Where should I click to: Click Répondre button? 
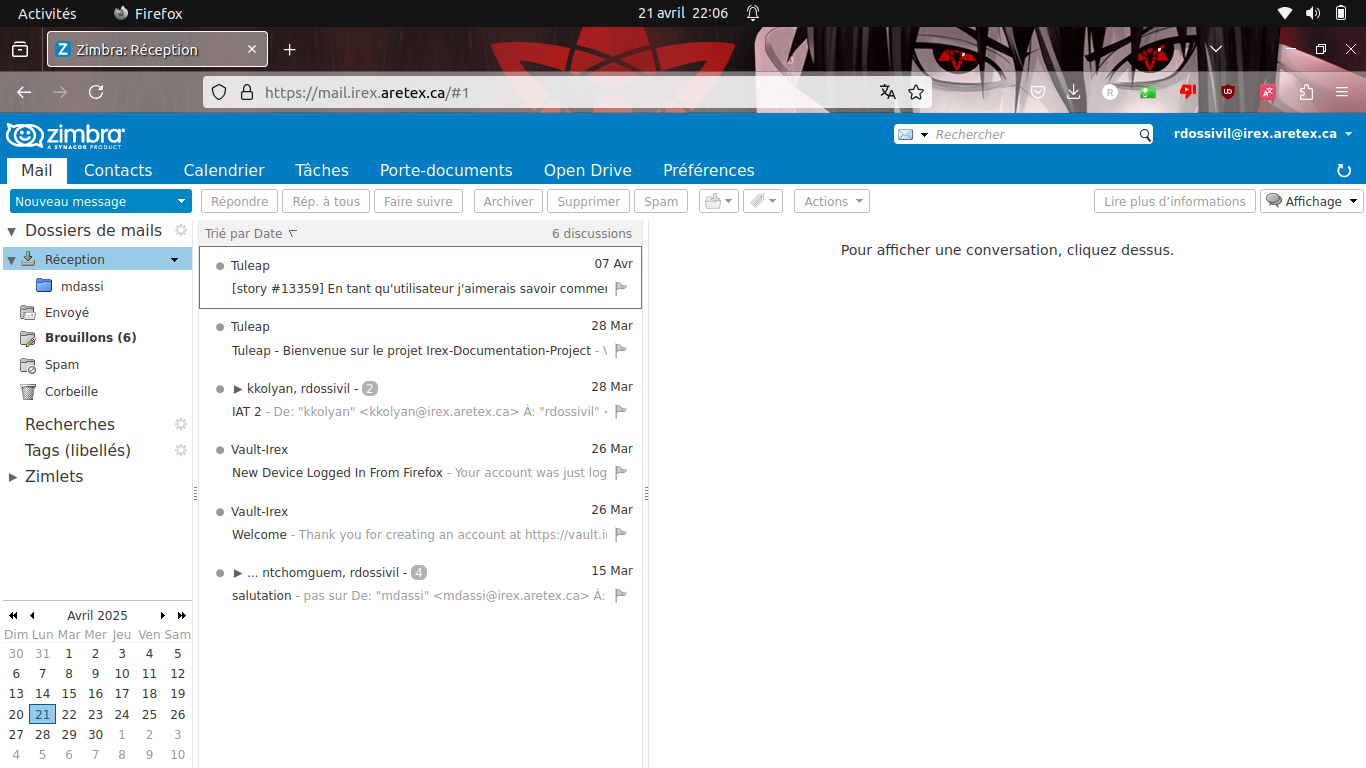[x=240, y=201]
